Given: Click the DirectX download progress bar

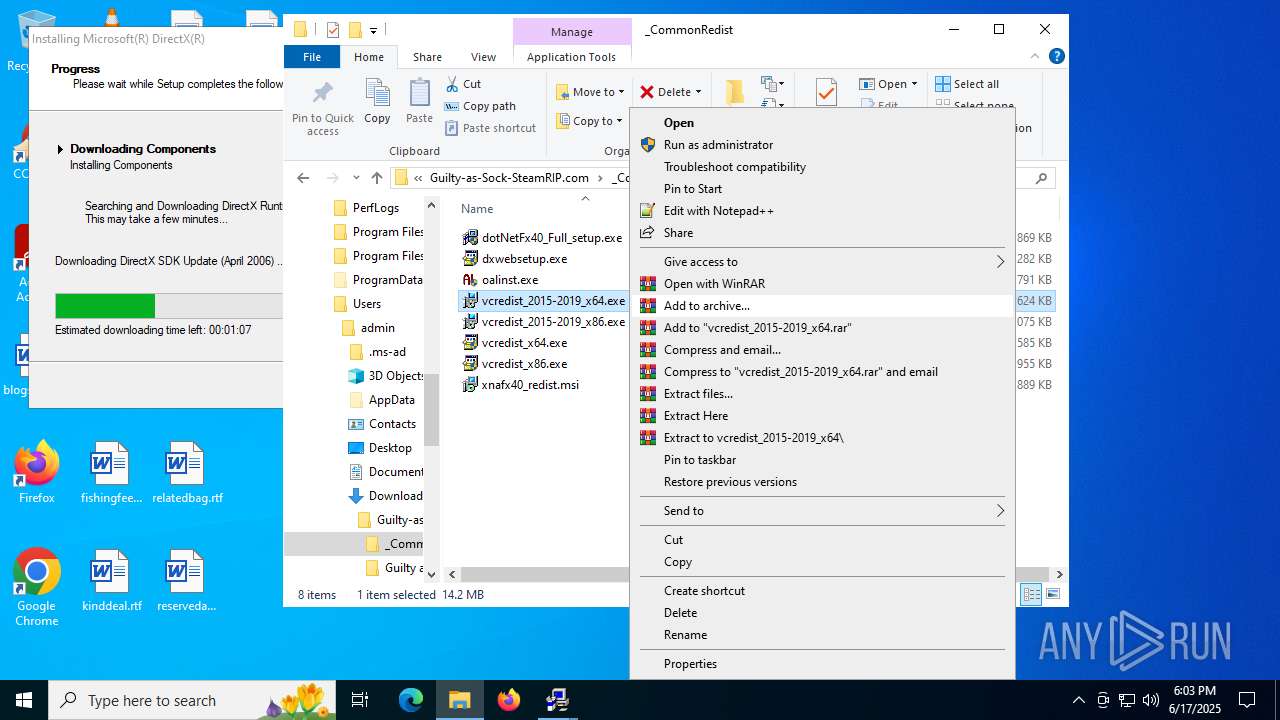Looking at the screenshot, I should click(169, 306).
